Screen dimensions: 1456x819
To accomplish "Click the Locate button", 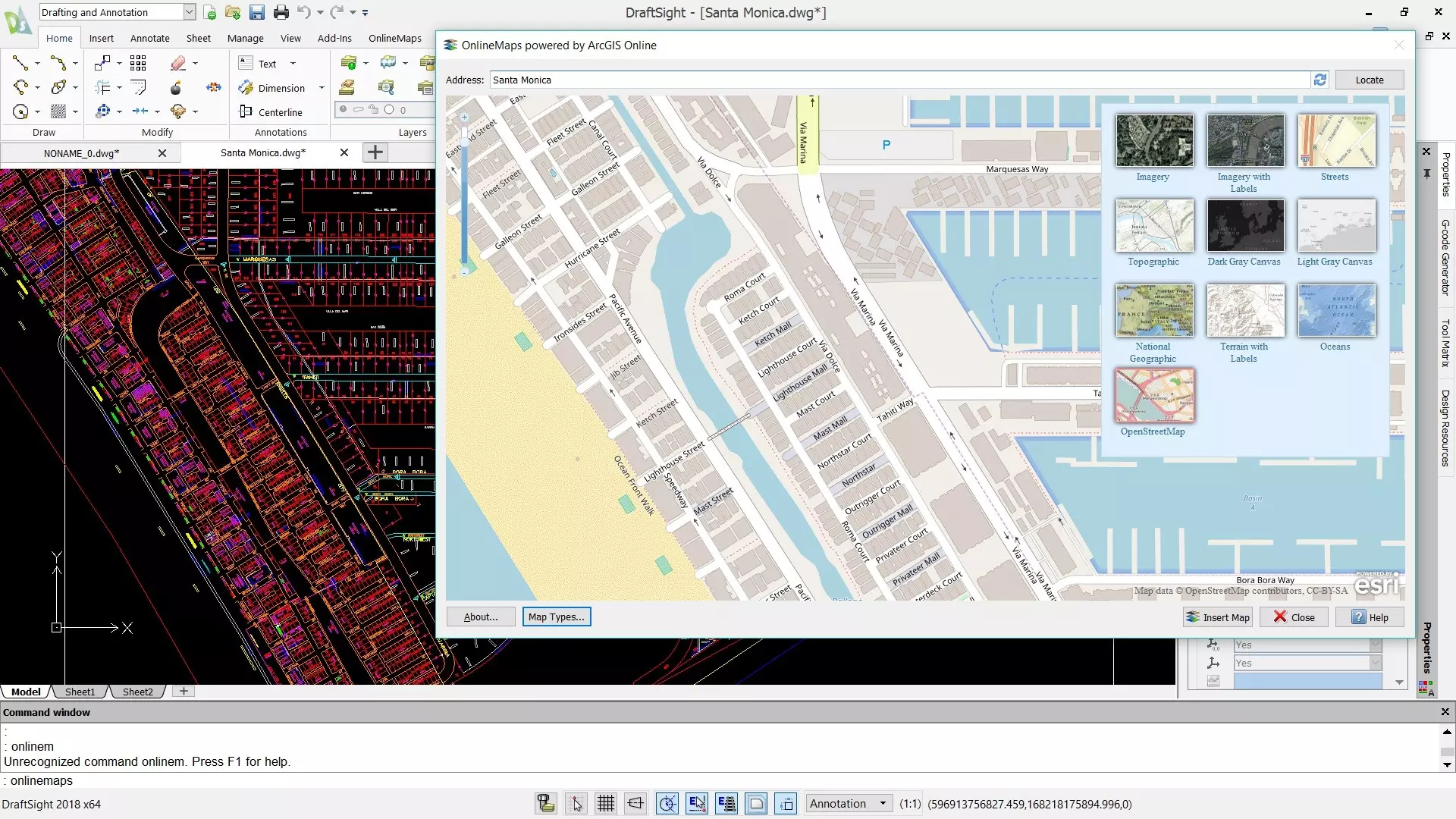I will 1369,80.
